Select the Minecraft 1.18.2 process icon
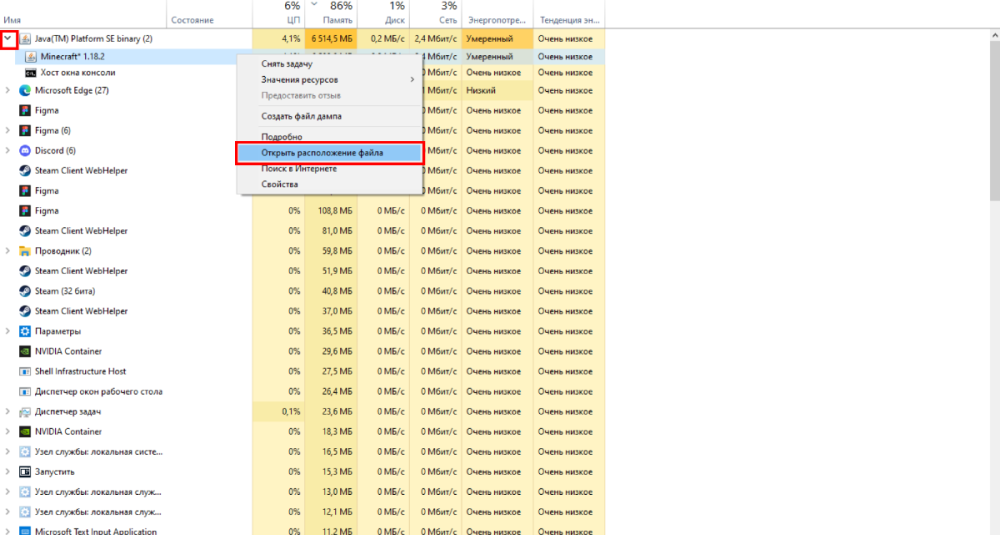This screenshot has height=535, width=1000. pos(32,56)
